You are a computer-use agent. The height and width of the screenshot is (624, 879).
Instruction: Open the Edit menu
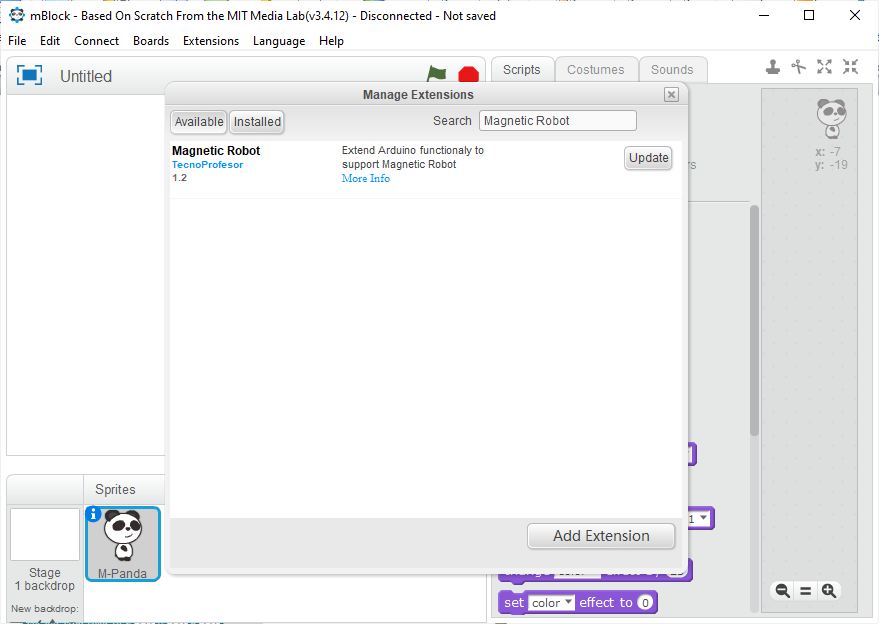click(x=50, y=41)
